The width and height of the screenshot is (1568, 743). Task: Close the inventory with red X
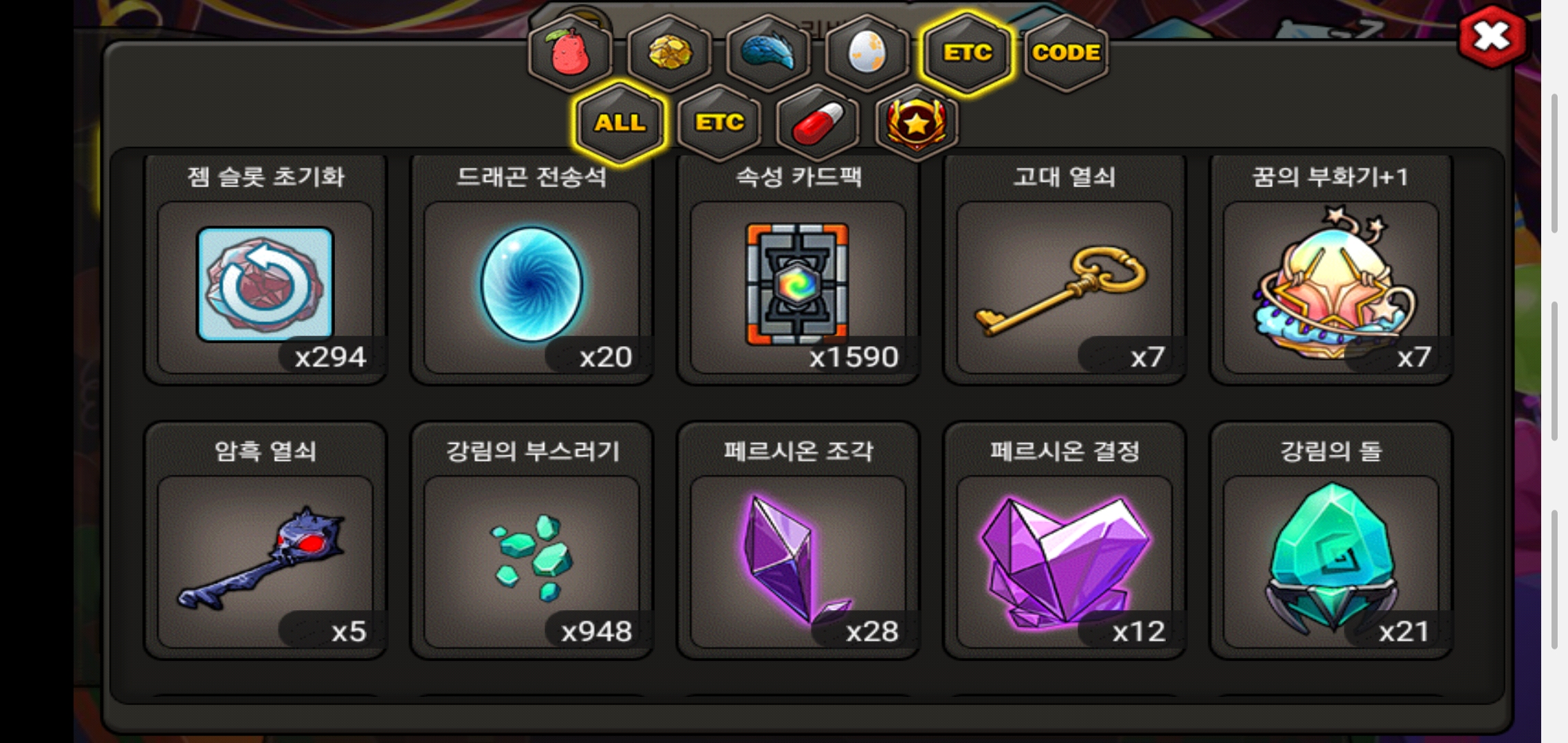click(1492, 36)
